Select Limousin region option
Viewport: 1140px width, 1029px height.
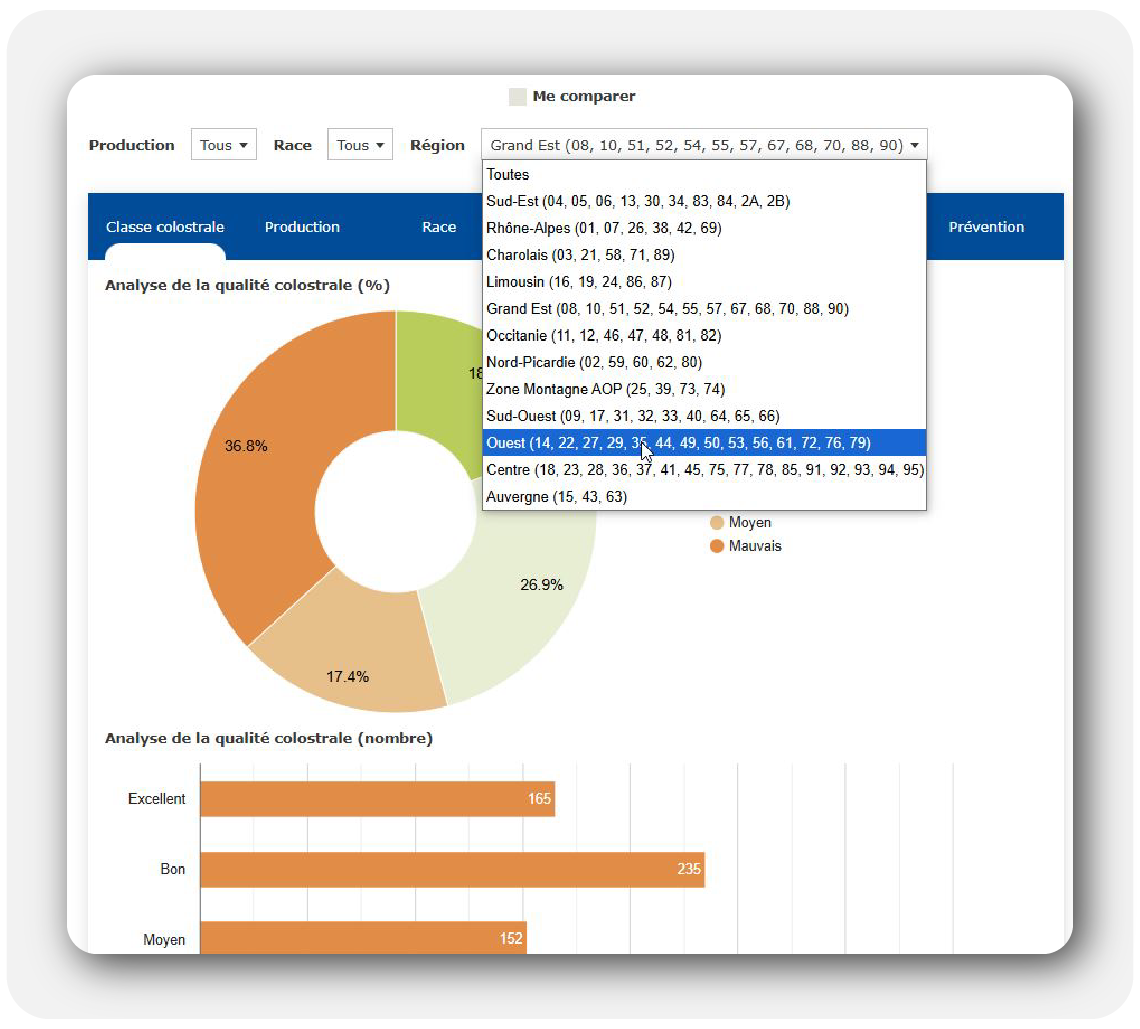click(x=578, y=282)
